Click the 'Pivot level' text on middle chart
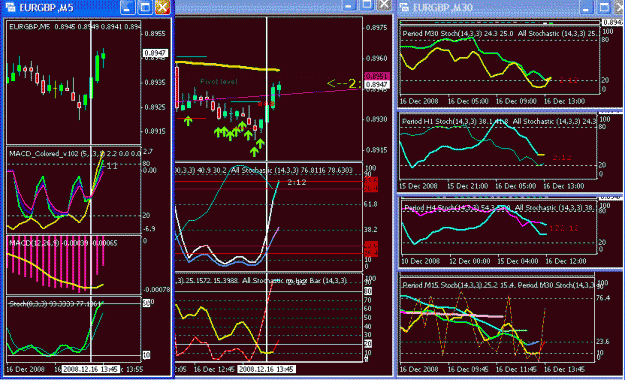This screenshot has height=380, width=625. [218, 81]
